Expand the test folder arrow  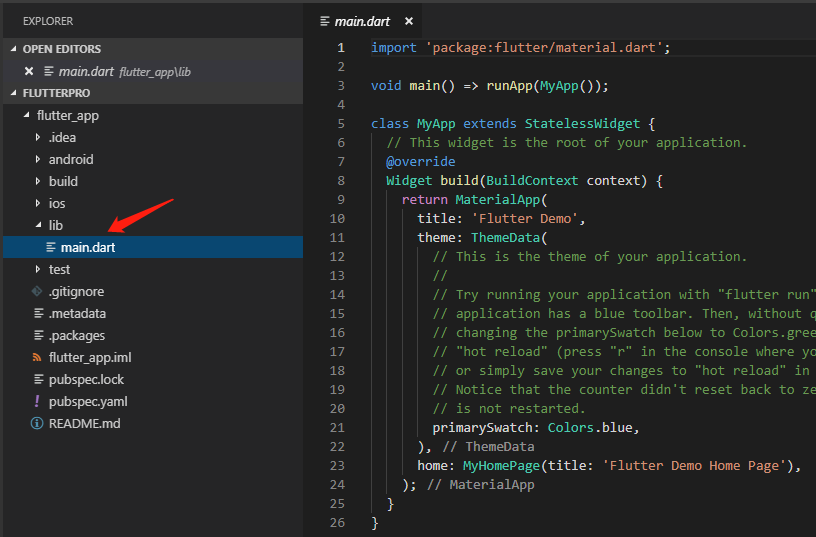click(37, 269)
